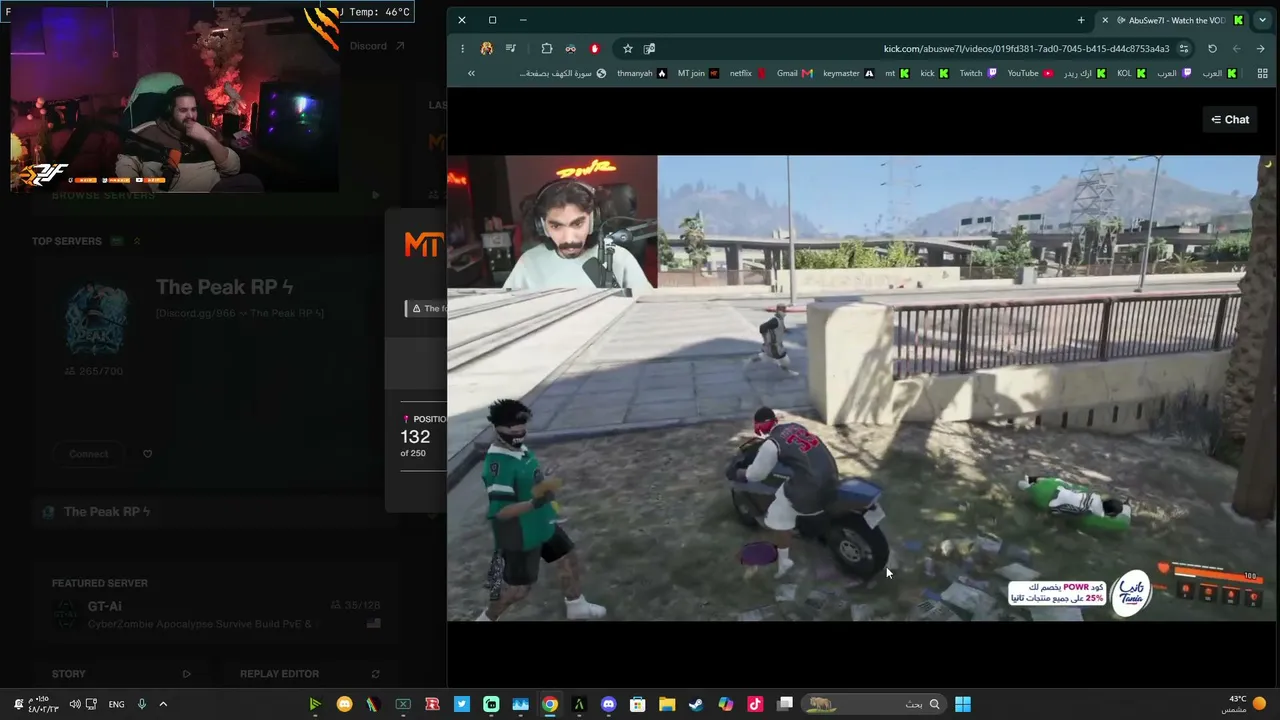The height and width of the screenshot is (720, 1280).
Task: Open the Extensions puzzle menu
Action: [546, 48]
